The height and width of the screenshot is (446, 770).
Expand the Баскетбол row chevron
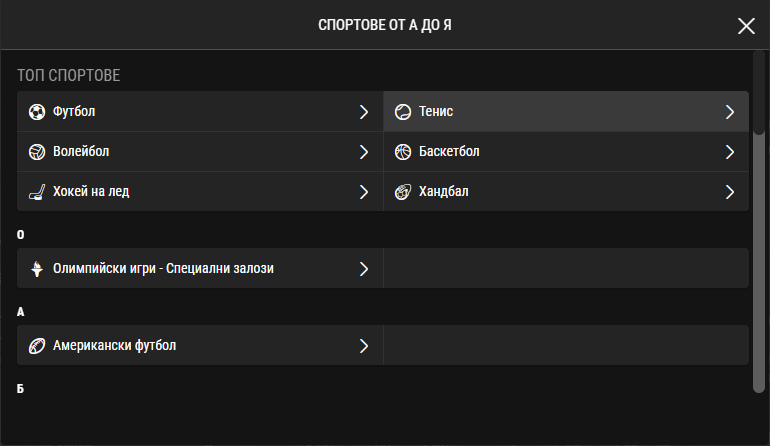click(x=730, y=152)
